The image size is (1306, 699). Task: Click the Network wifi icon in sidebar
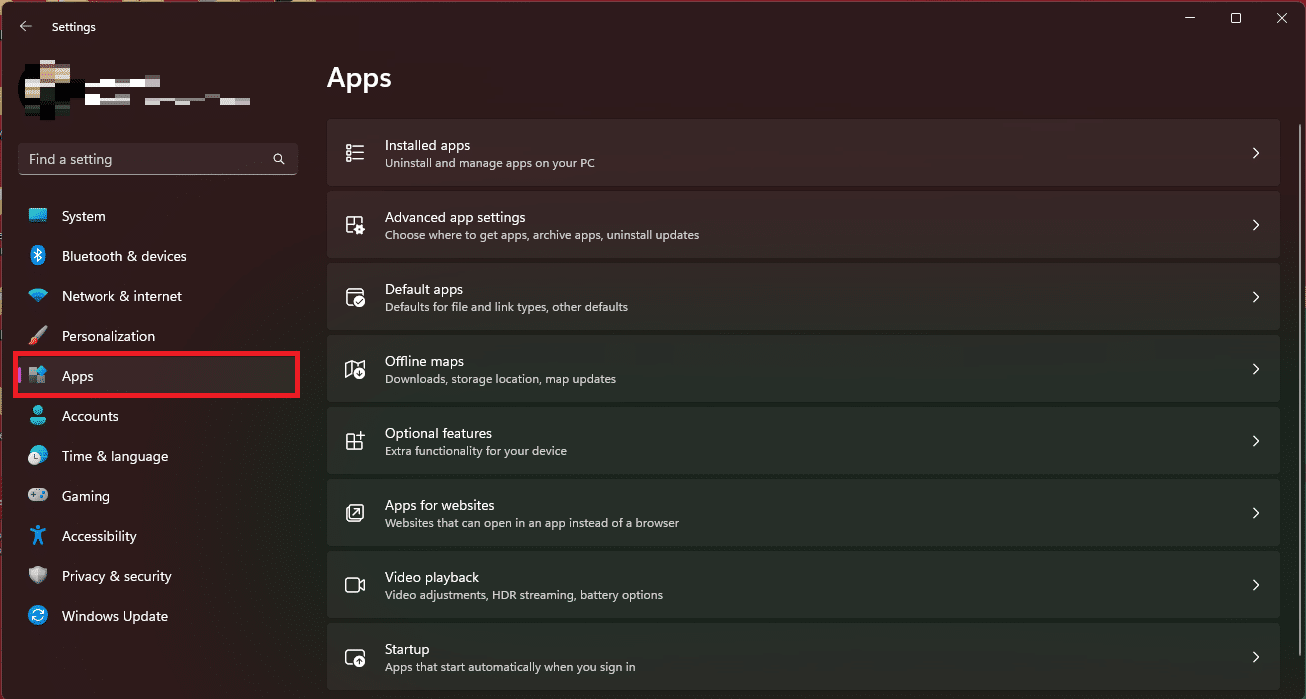(38, 296)
